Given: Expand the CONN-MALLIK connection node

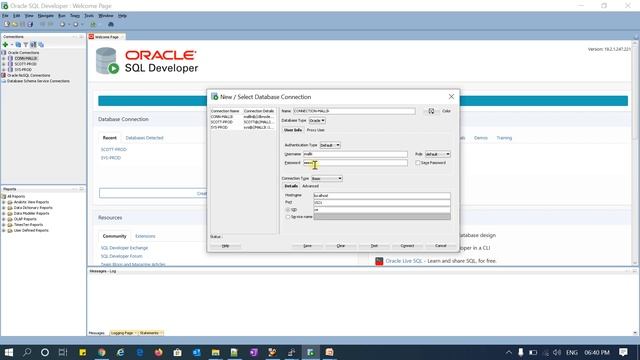Looking at the screenshot, I should coord(4,58).
